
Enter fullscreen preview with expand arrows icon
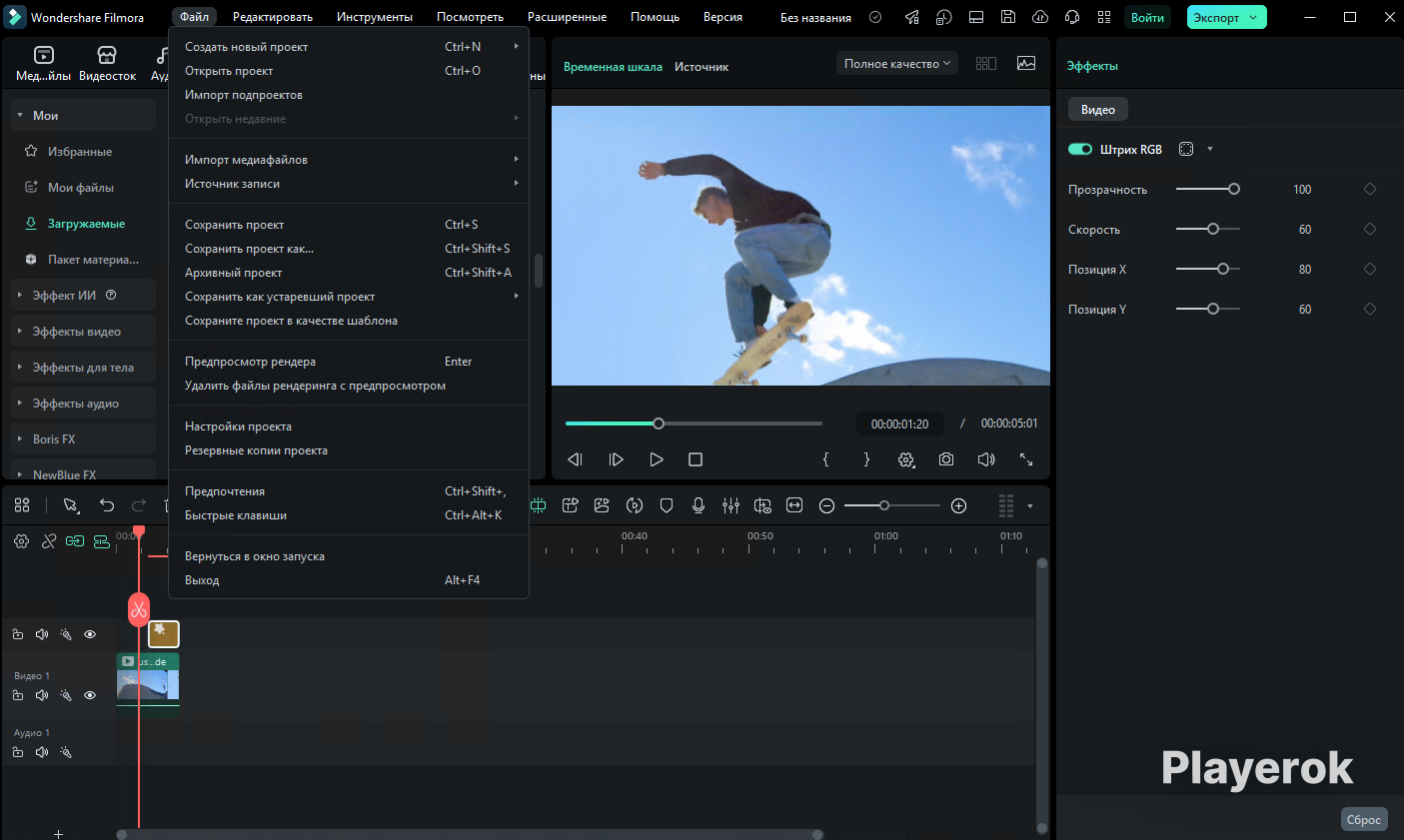click(x=1026, y=459)
